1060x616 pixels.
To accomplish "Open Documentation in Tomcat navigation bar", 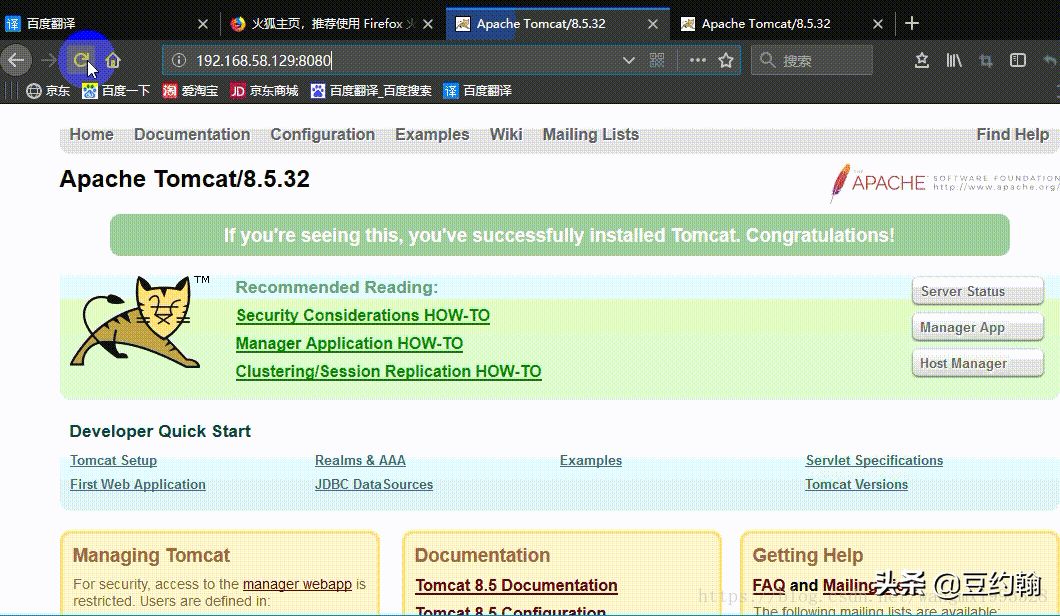I will (192, 135).
